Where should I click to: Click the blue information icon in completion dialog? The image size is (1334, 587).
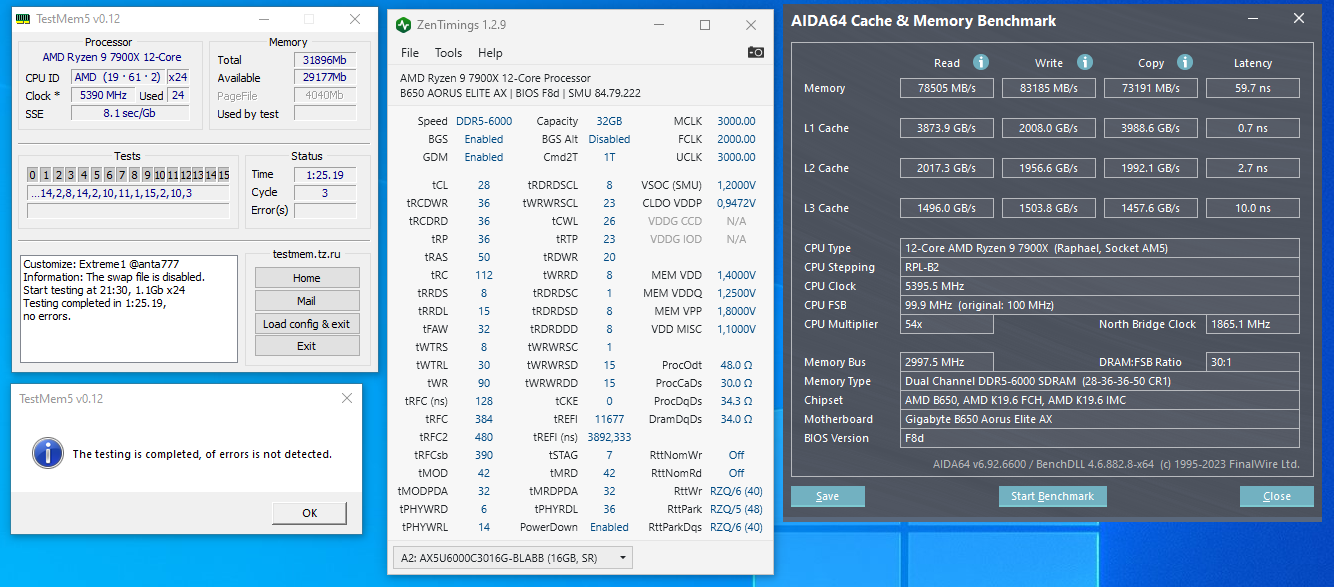tap(48, 453)
